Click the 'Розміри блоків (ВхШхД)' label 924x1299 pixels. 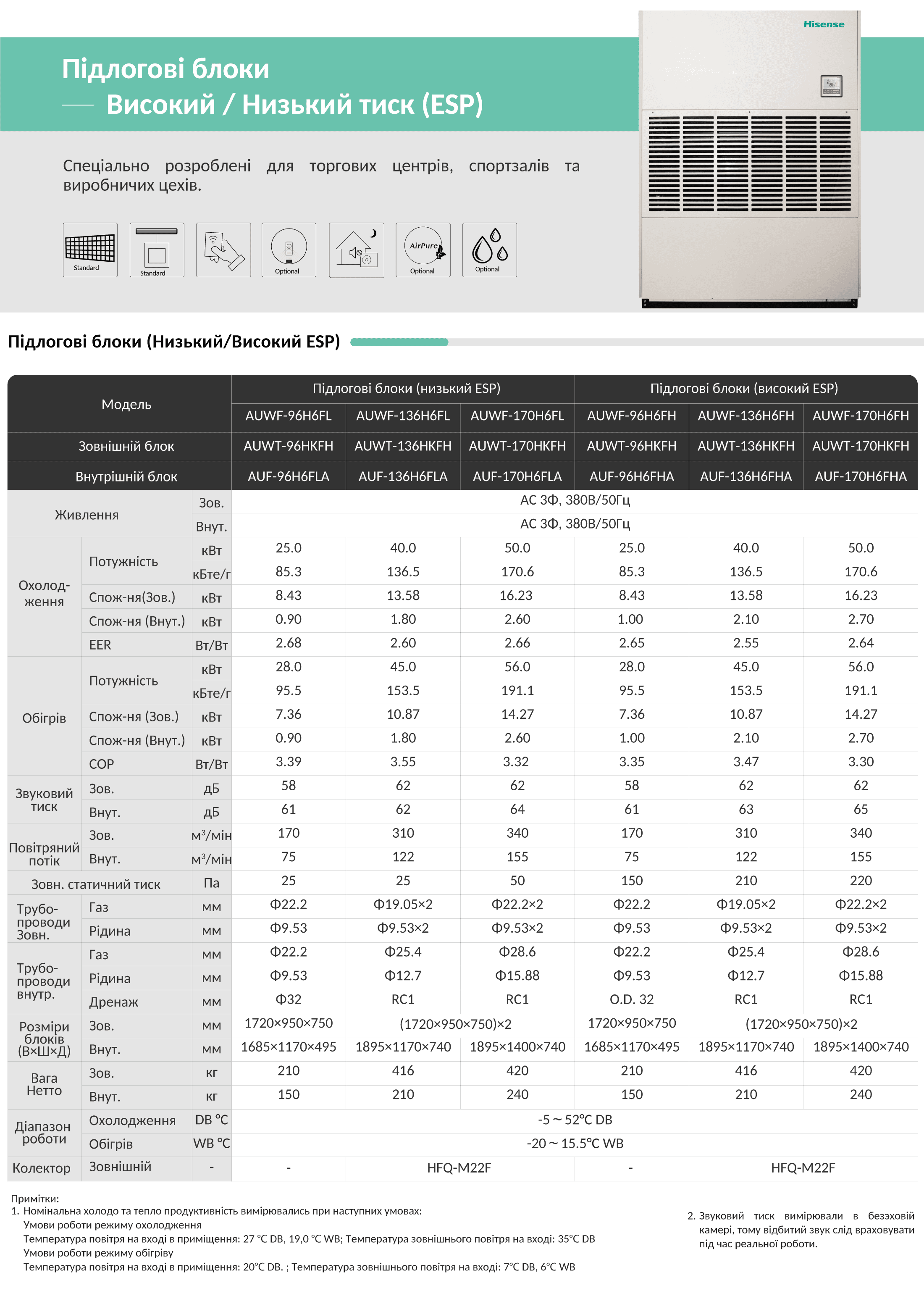44,1039
